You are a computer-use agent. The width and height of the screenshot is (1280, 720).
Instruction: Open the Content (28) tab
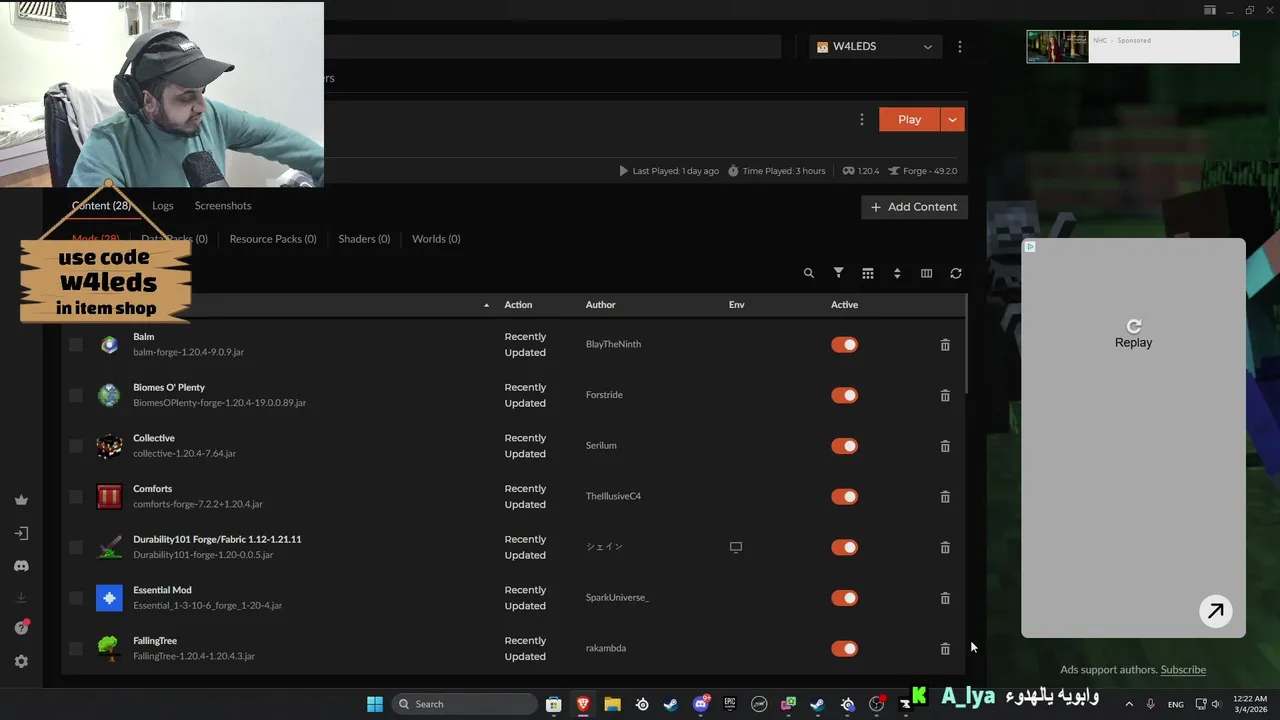(101, 206)
